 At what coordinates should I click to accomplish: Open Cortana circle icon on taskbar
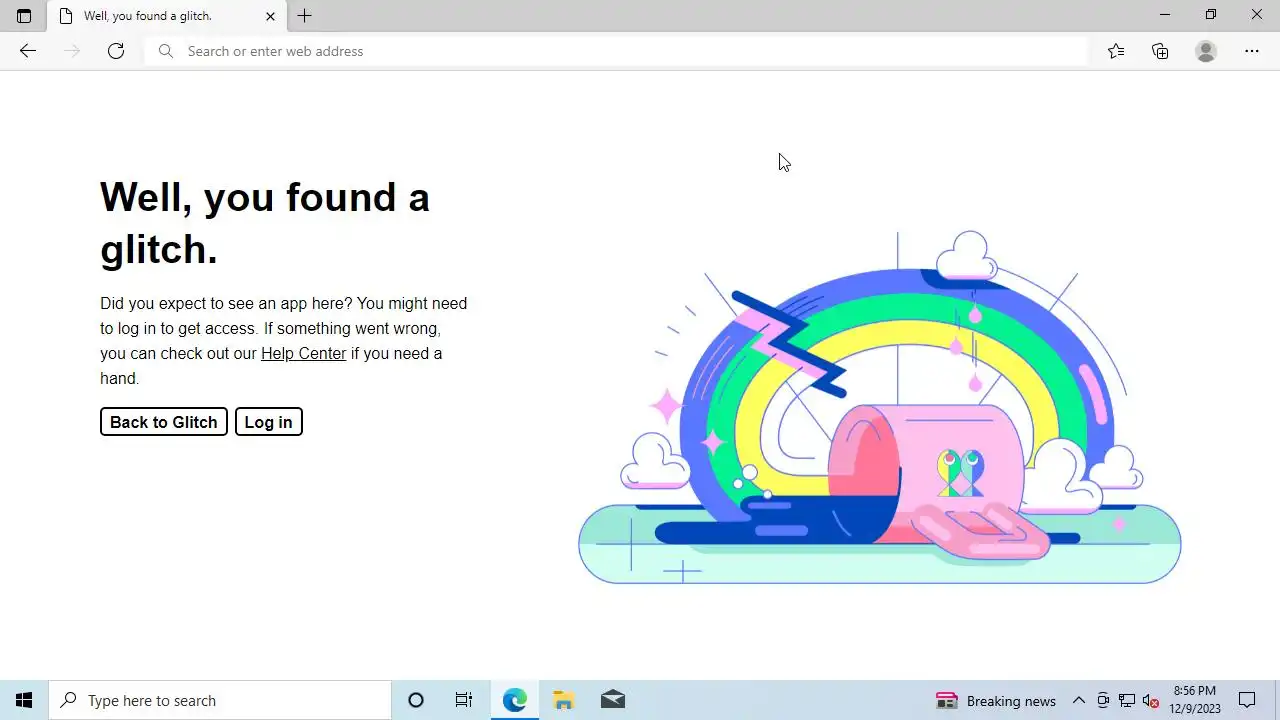[416, 700]
